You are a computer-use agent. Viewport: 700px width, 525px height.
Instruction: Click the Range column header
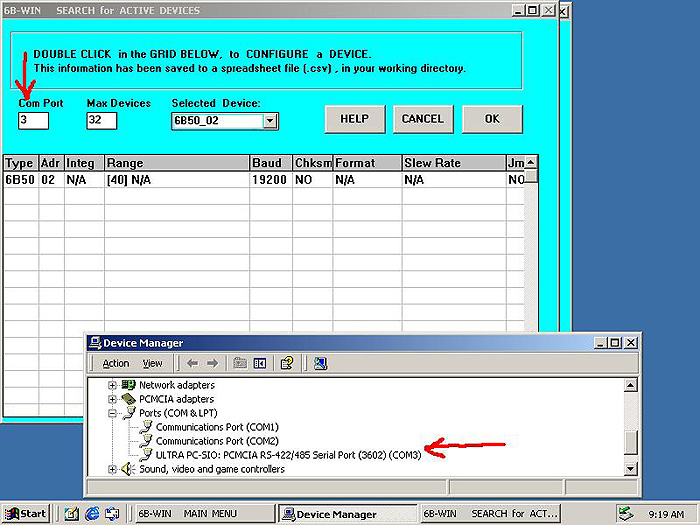(x=177, y=163)
